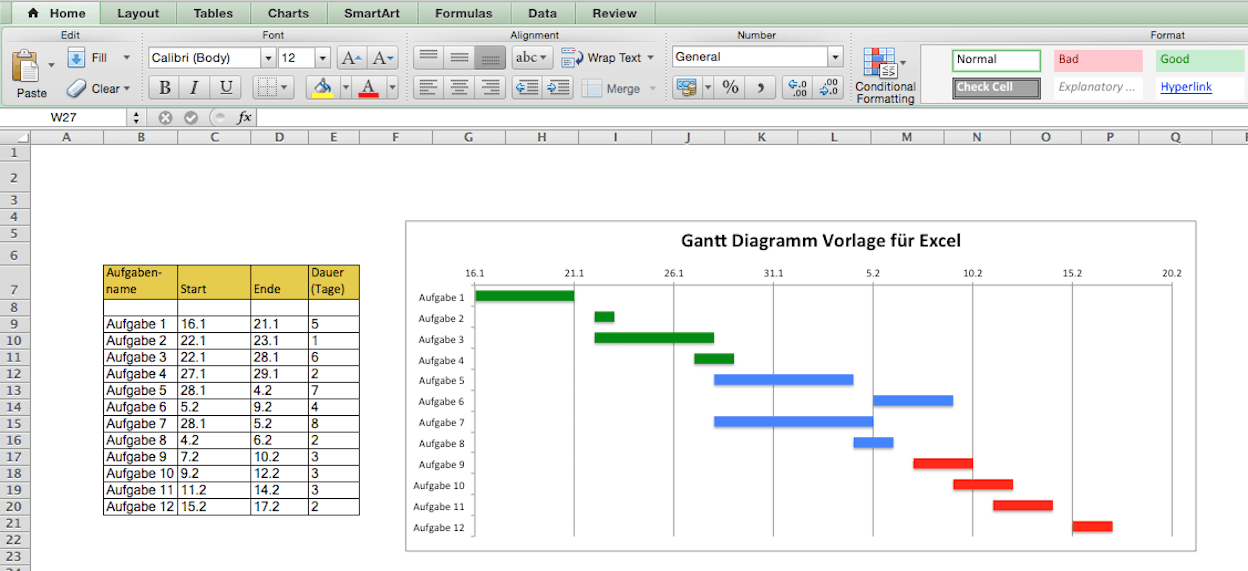Click the increase indent icon
Image resolution: width=1248 pixels, height=571 pixels.
click(558, 88)
